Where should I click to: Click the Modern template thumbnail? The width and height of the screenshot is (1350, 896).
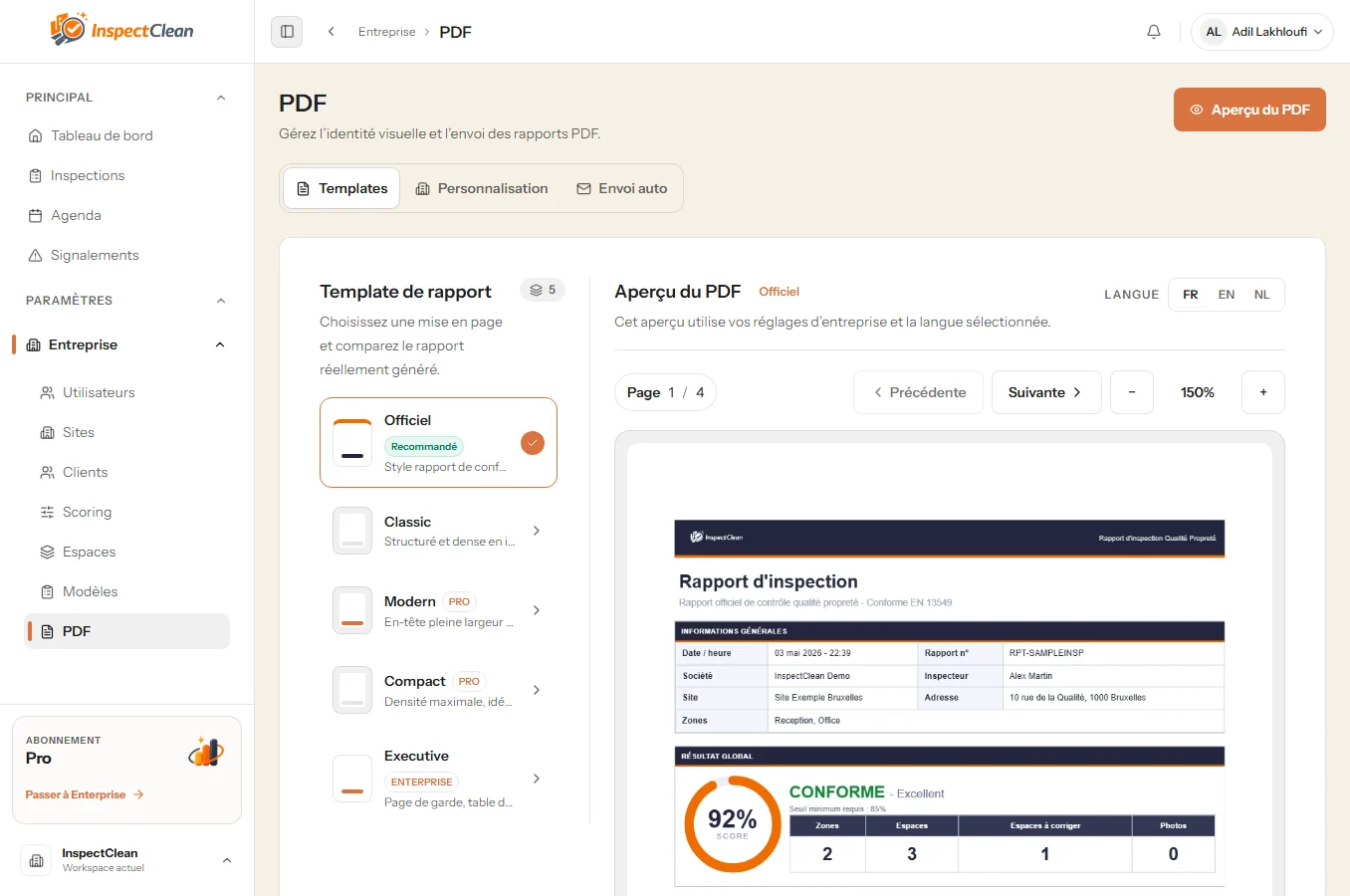[x=352, y=610]
